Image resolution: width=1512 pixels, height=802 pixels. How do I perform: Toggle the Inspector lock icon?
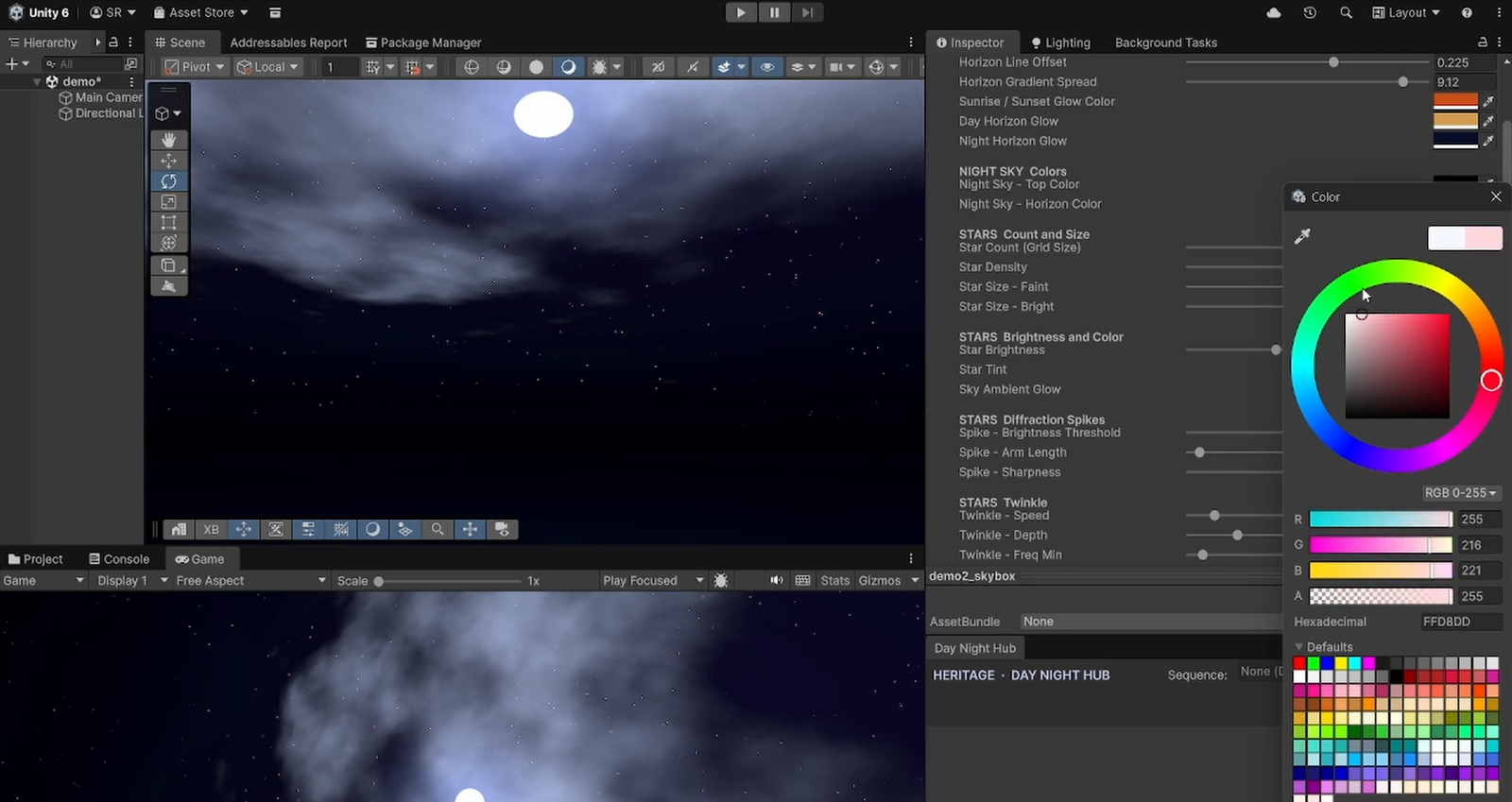1483,43
